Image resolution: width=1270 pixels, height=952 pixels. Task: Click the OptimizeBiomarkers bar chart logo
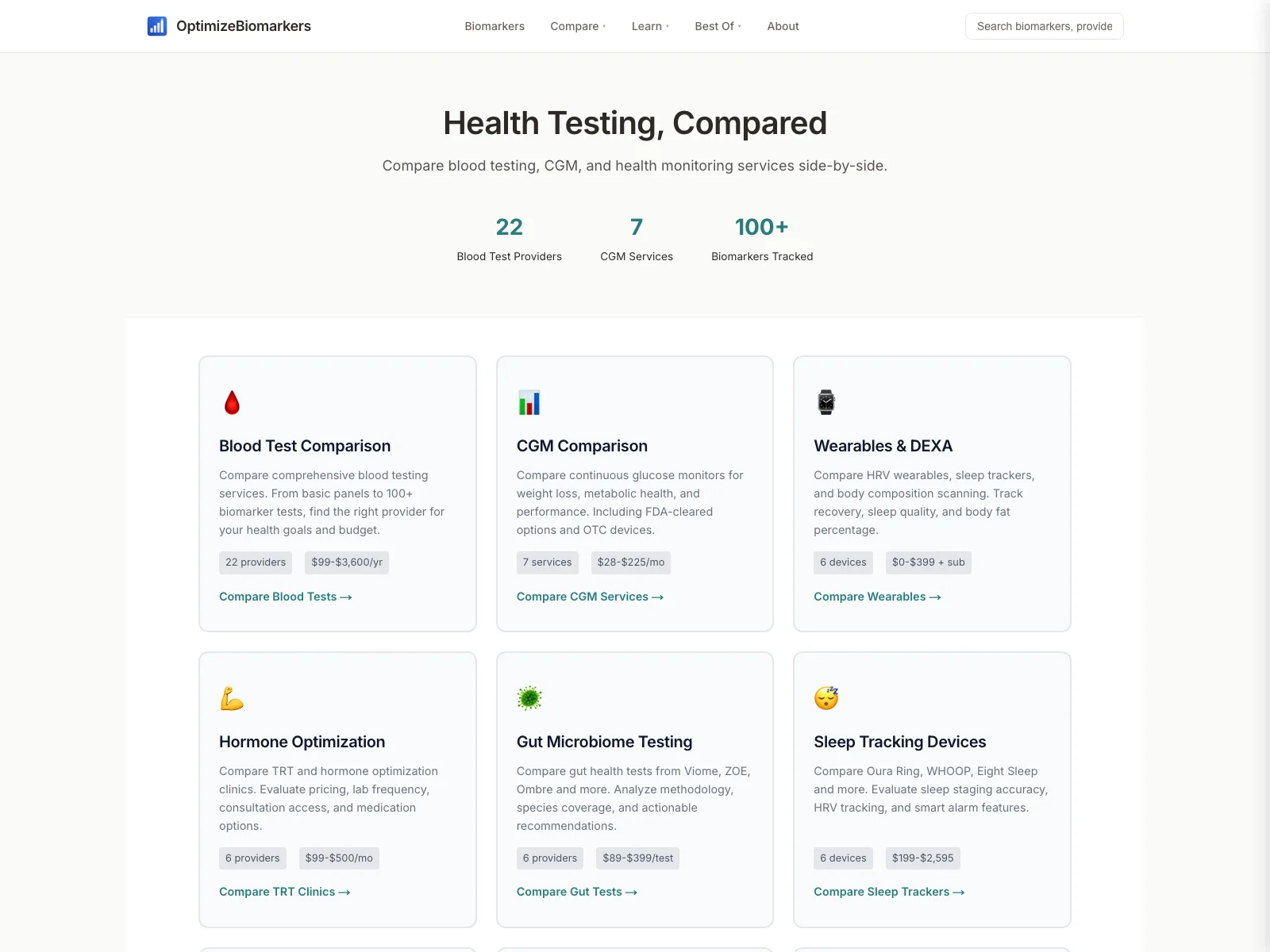(157, 26)
